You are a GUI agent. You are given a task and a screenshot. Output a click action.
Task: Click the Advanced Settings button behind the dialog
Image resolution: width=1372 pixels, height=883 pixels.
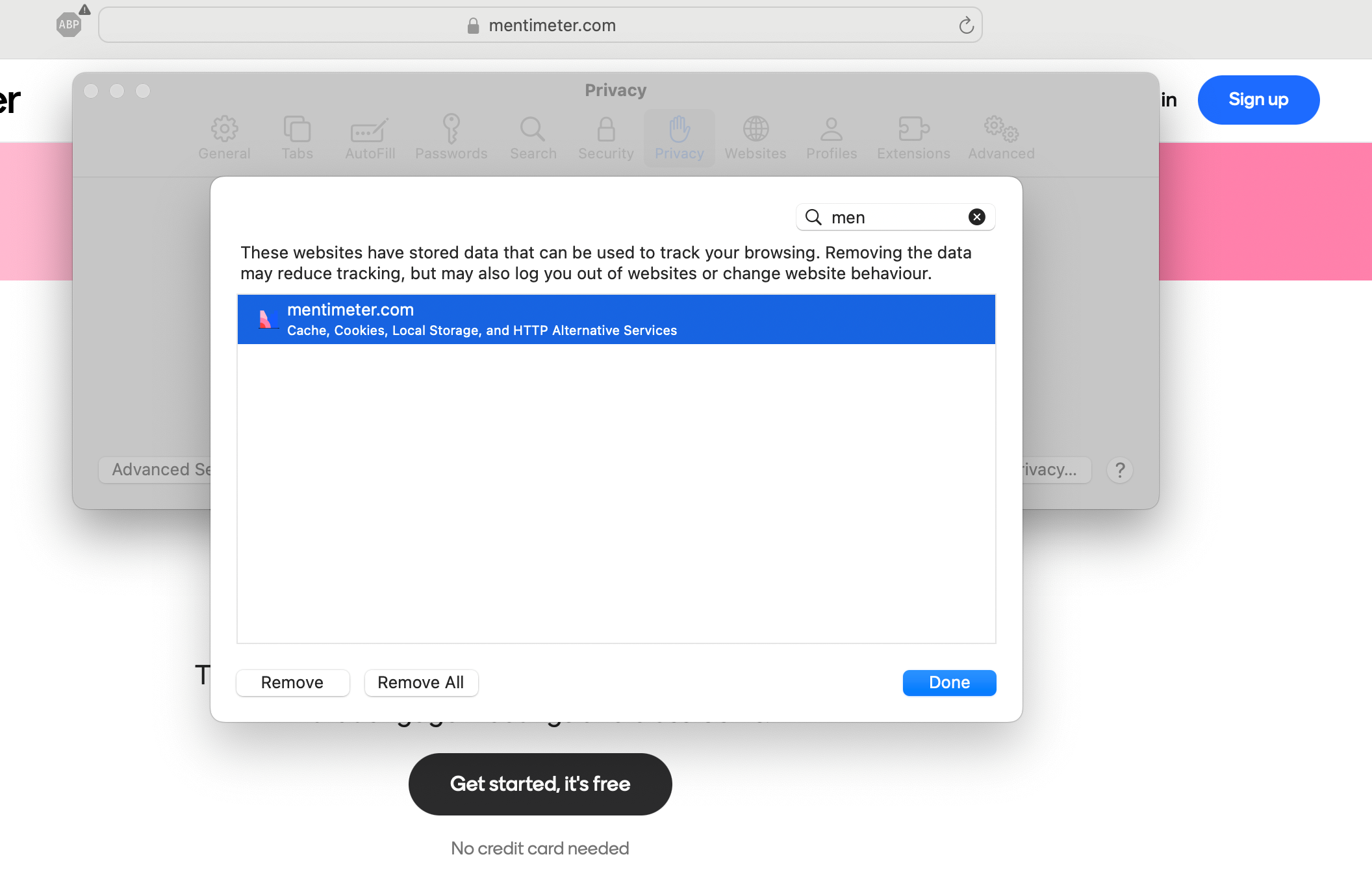155,469
